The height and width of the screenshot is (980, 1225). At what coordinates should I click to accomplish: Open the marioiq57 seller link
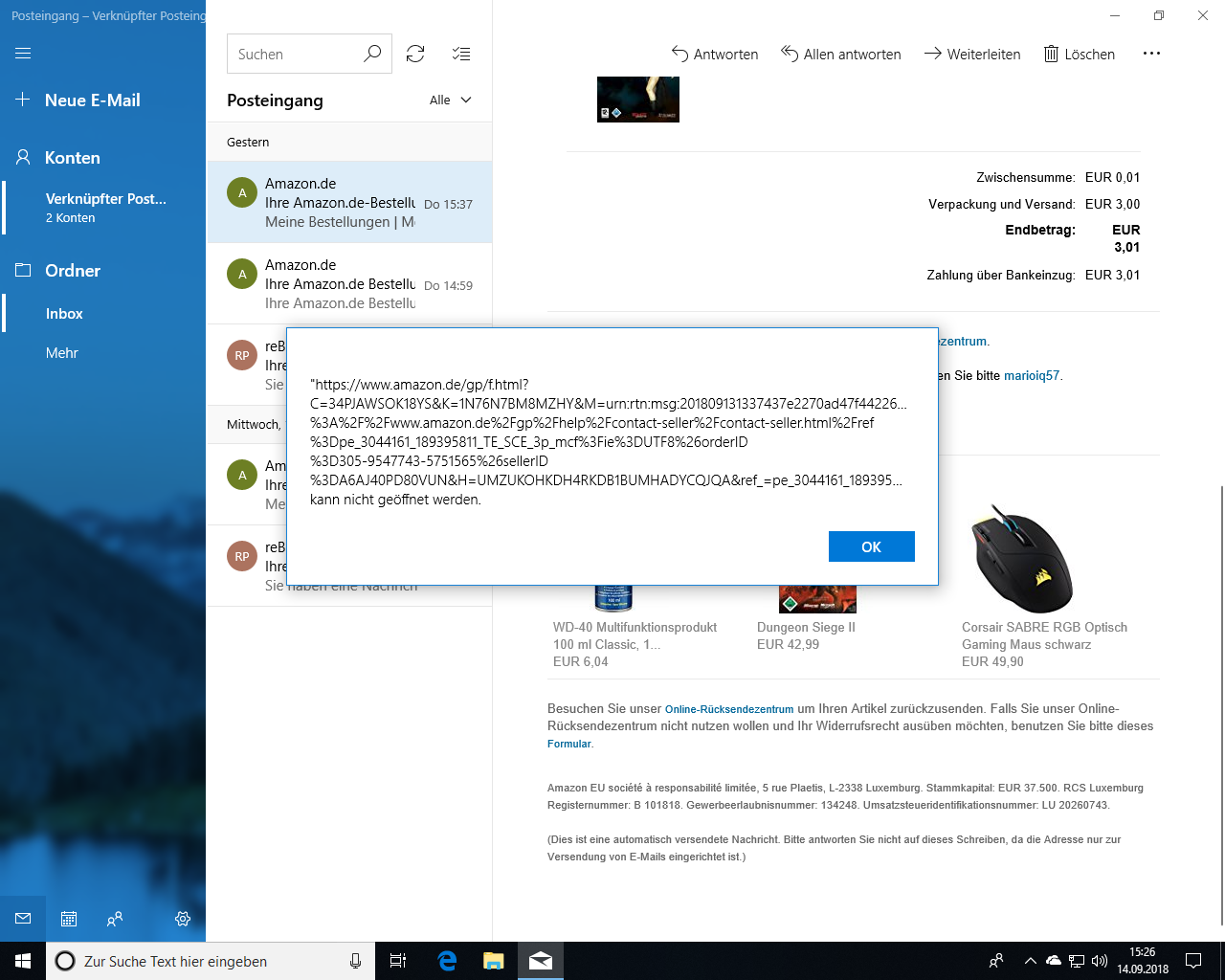click(1032, 376)
